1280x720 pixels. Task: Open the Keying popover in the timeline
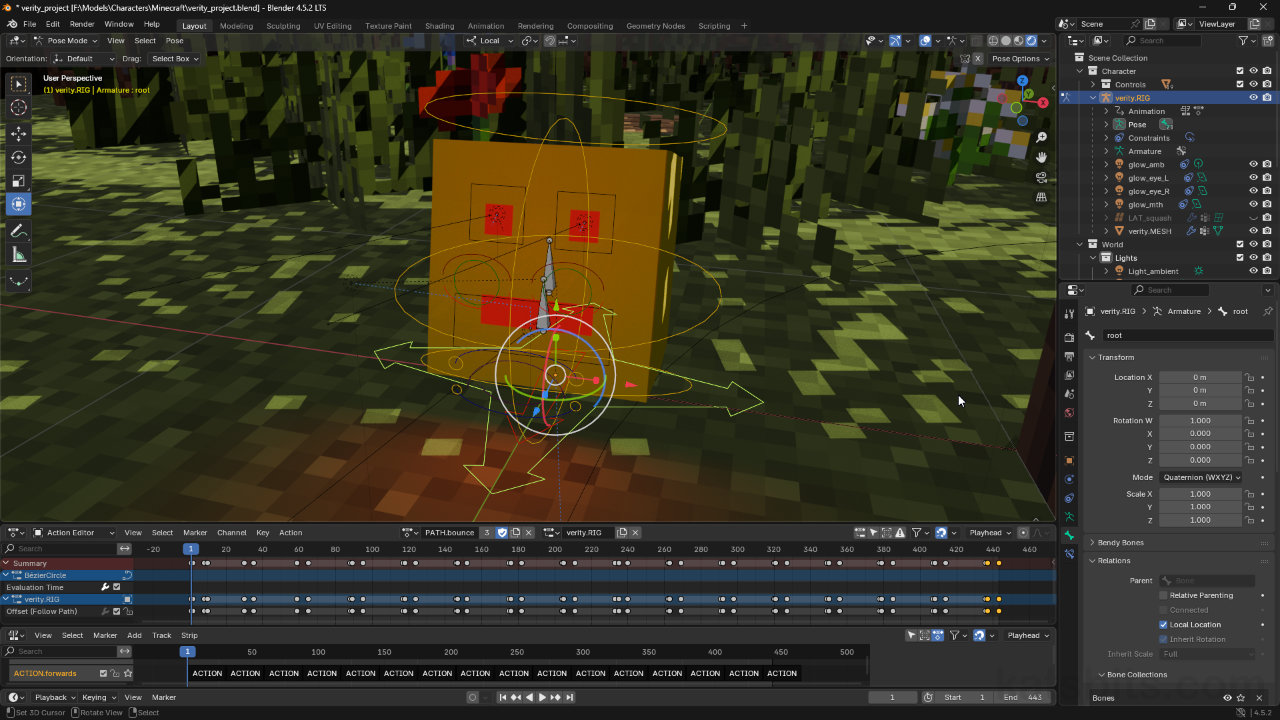(x=97, y=697)
